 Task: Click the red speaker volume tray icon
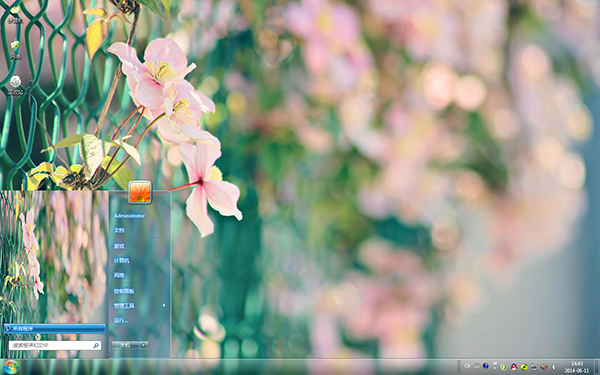544,367
